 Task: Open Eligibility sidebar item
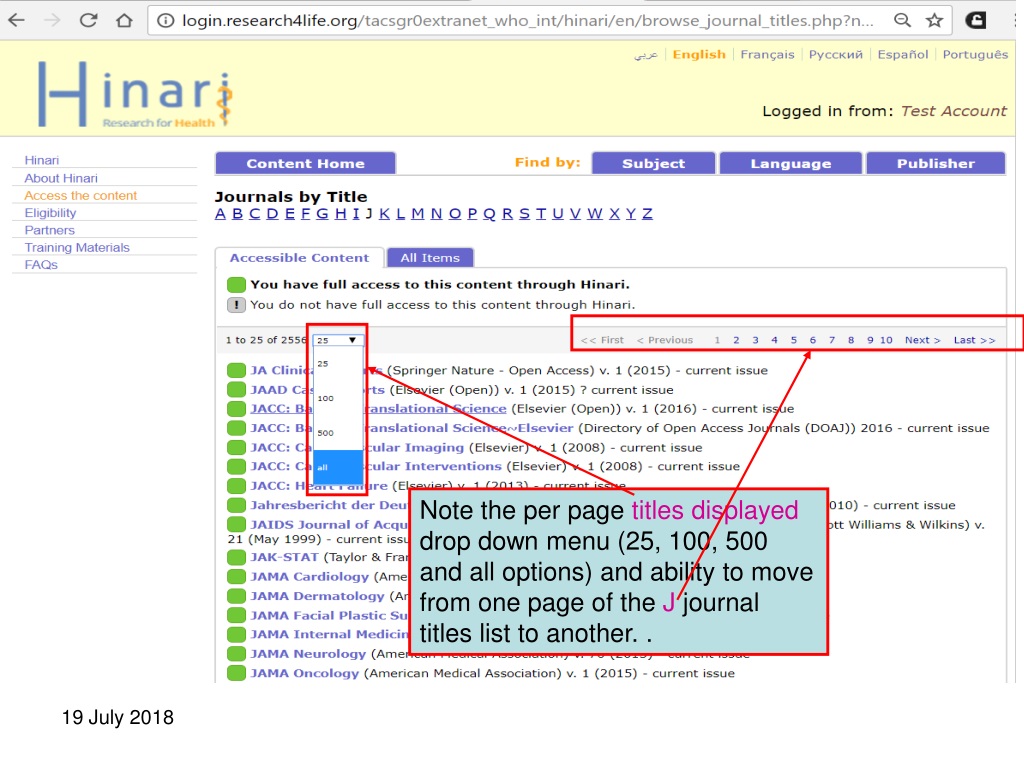pyautogui.click(x=50, y=213)
